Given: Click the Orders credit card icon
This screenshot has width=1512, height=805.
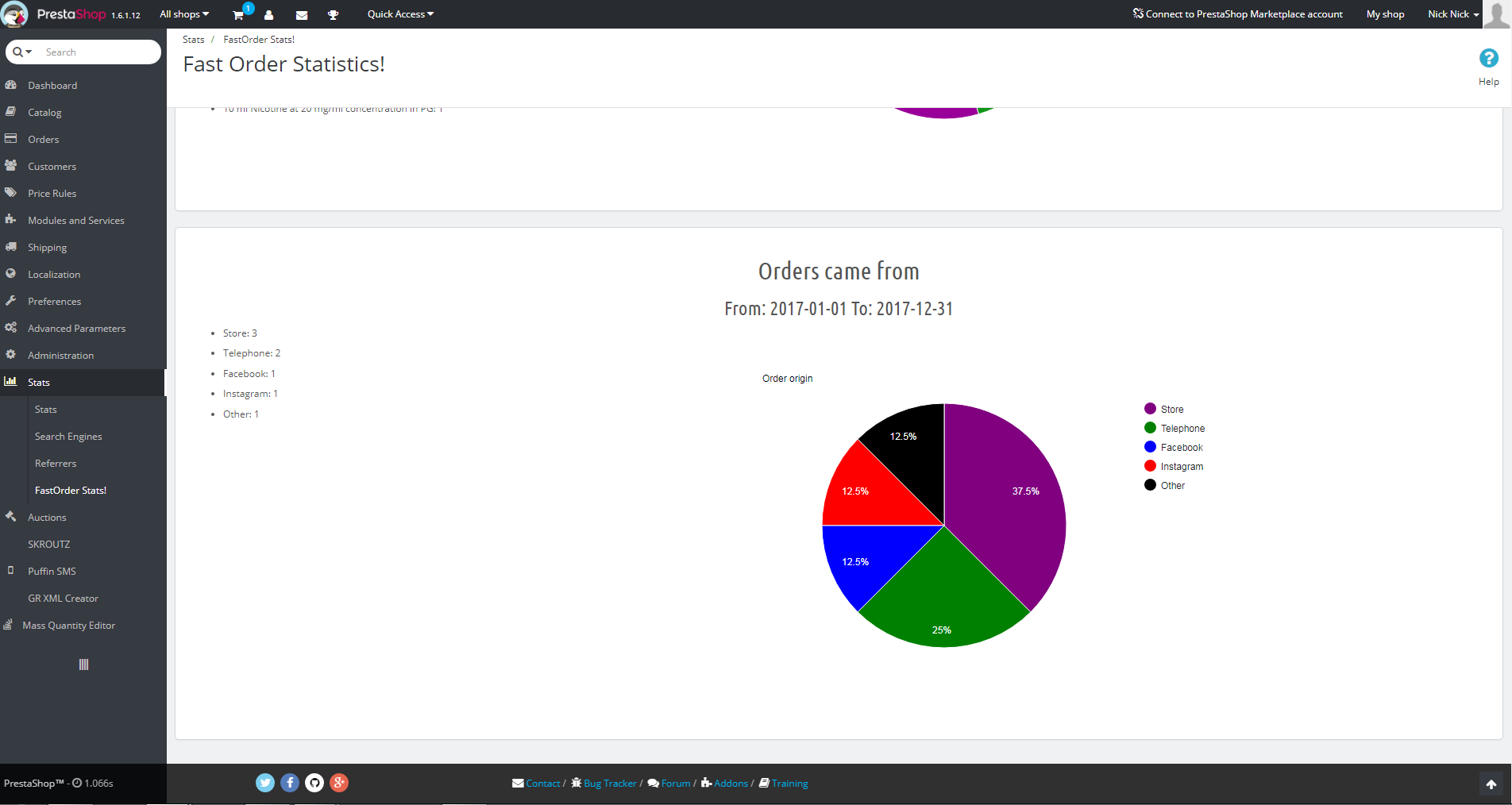Looking at the screenshot, I should coord(11,139).
